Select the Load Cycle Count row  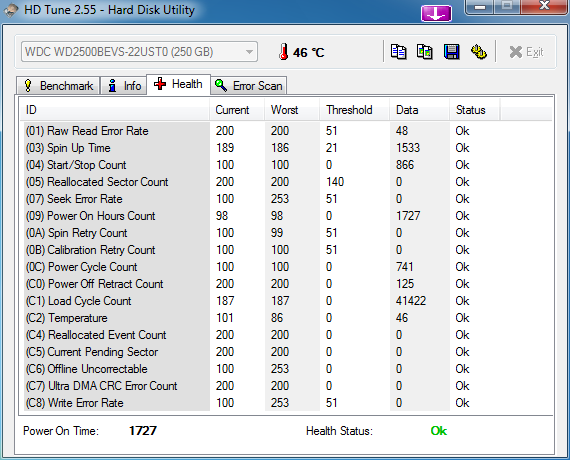(x=286, y=301)
